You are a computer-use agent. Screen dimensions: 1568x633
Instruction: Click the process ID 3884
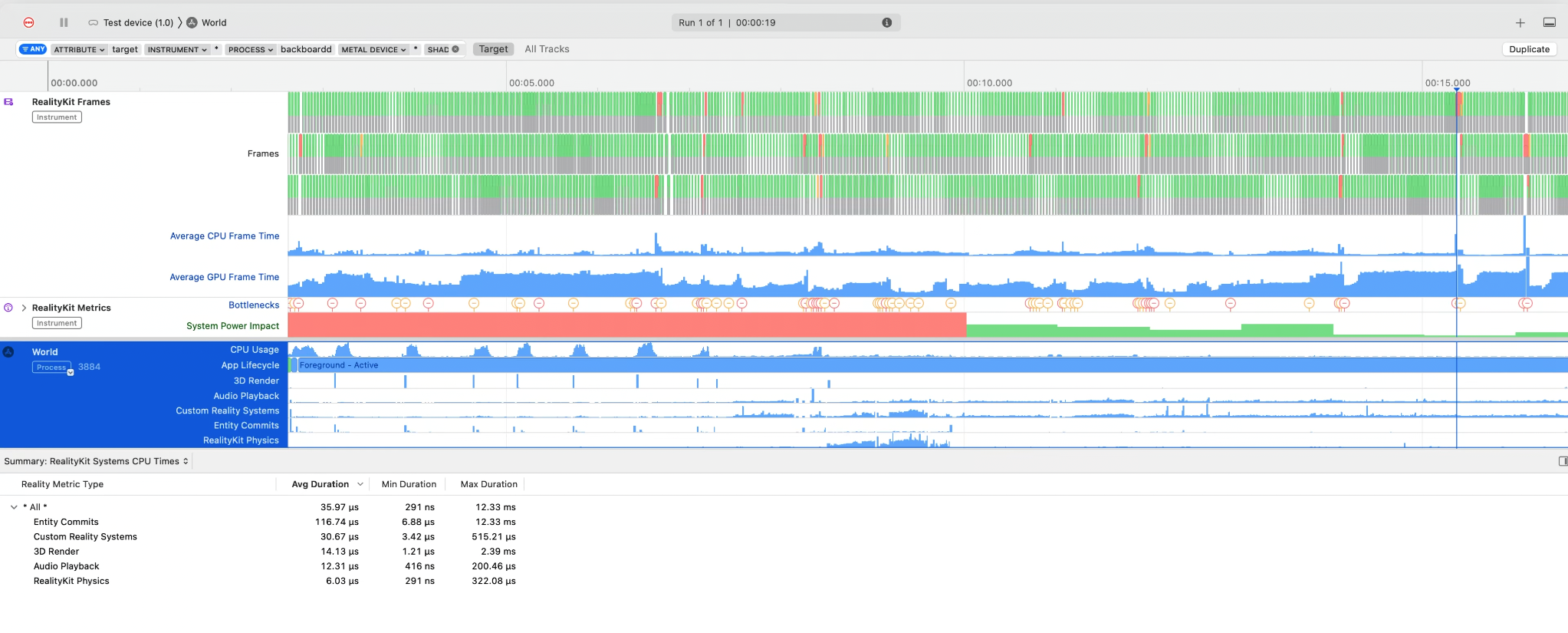(89, 367)
